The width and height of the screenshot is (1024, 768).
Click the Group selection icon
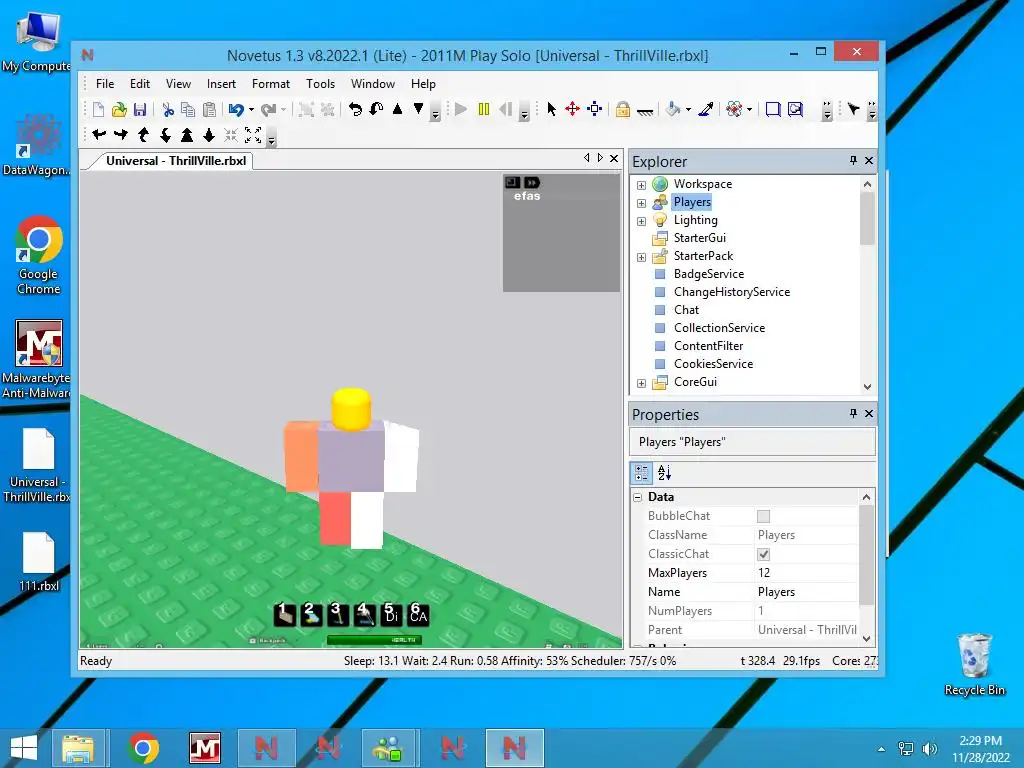pyautogui.click(x=306, y=110)
